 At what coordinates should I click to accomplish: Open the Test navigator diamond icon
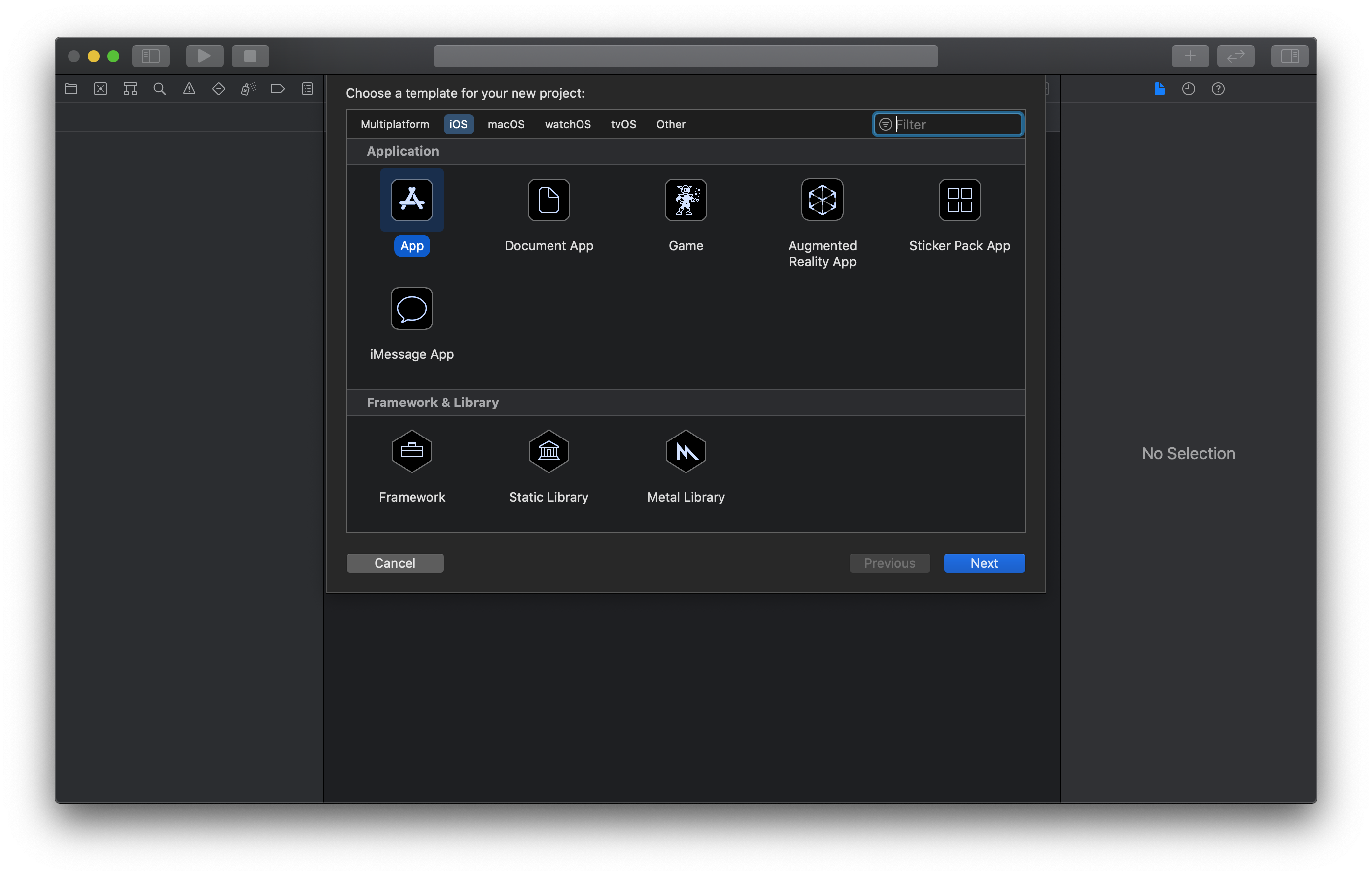[x=219, y=89]
